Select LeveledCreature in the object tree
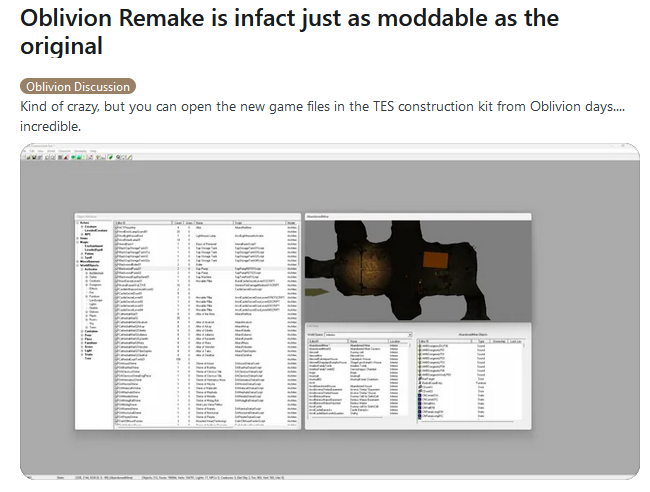 [x=96, y=230]
